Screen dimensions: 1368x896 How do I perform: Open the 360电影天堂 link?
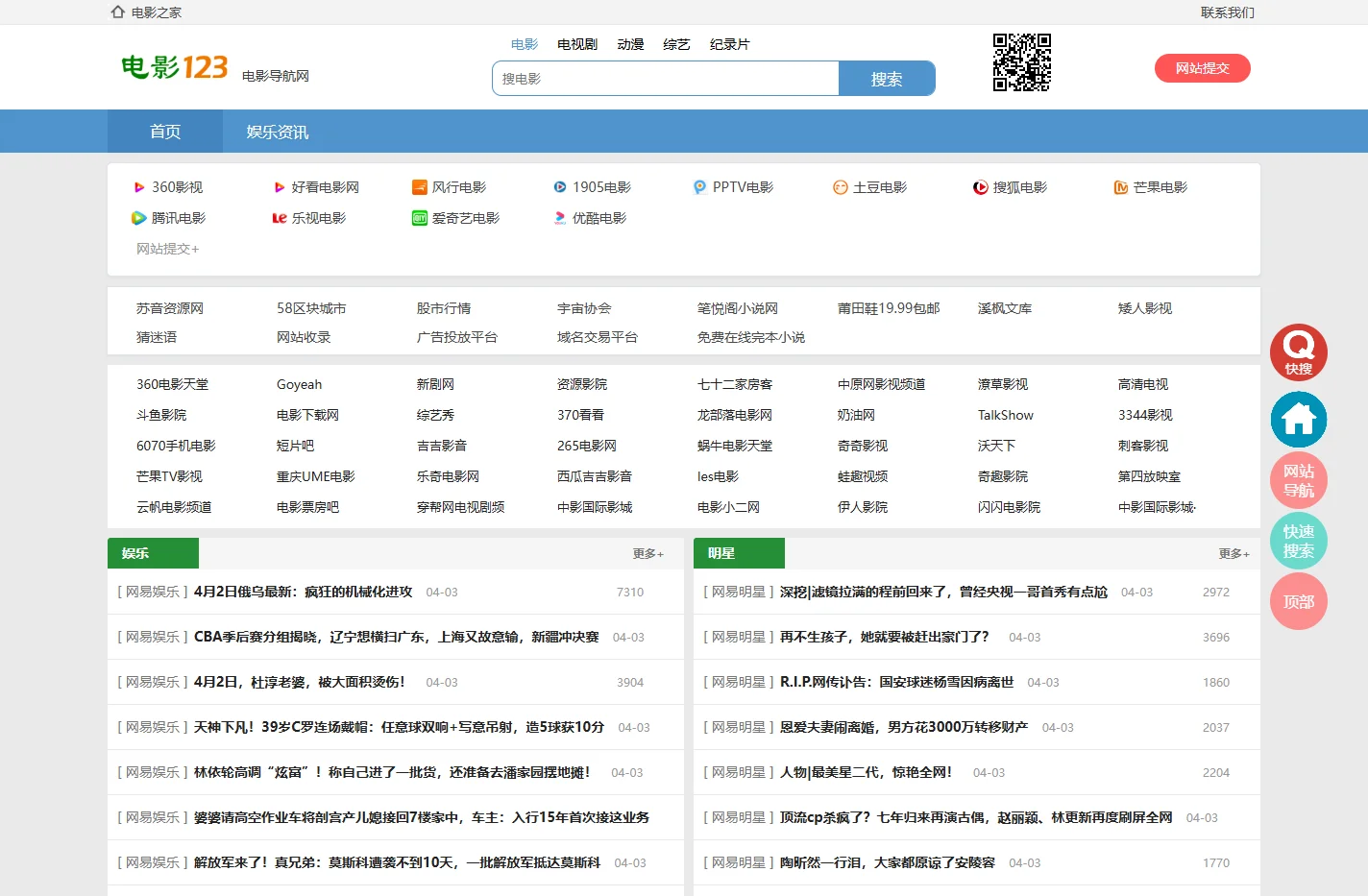pos(172,384)
